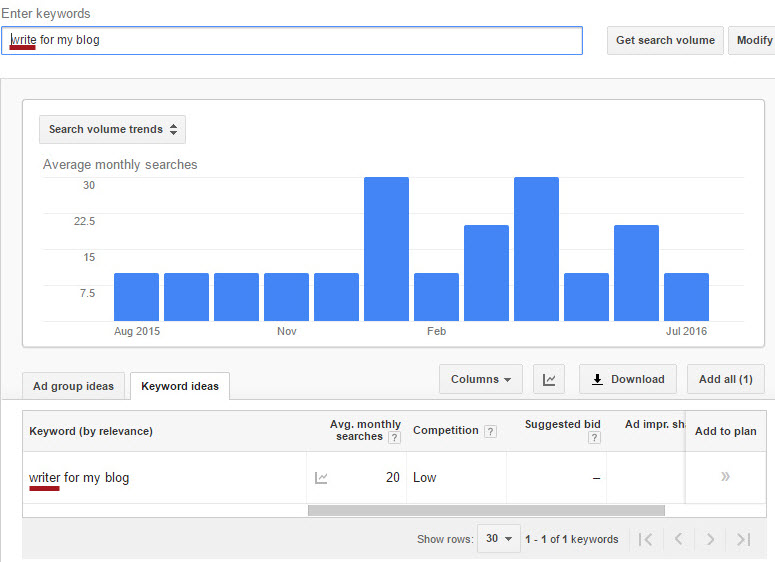This screenshot has height=562, width=775.
Task: Go to previous page of results
Action: tap(678, 540)
